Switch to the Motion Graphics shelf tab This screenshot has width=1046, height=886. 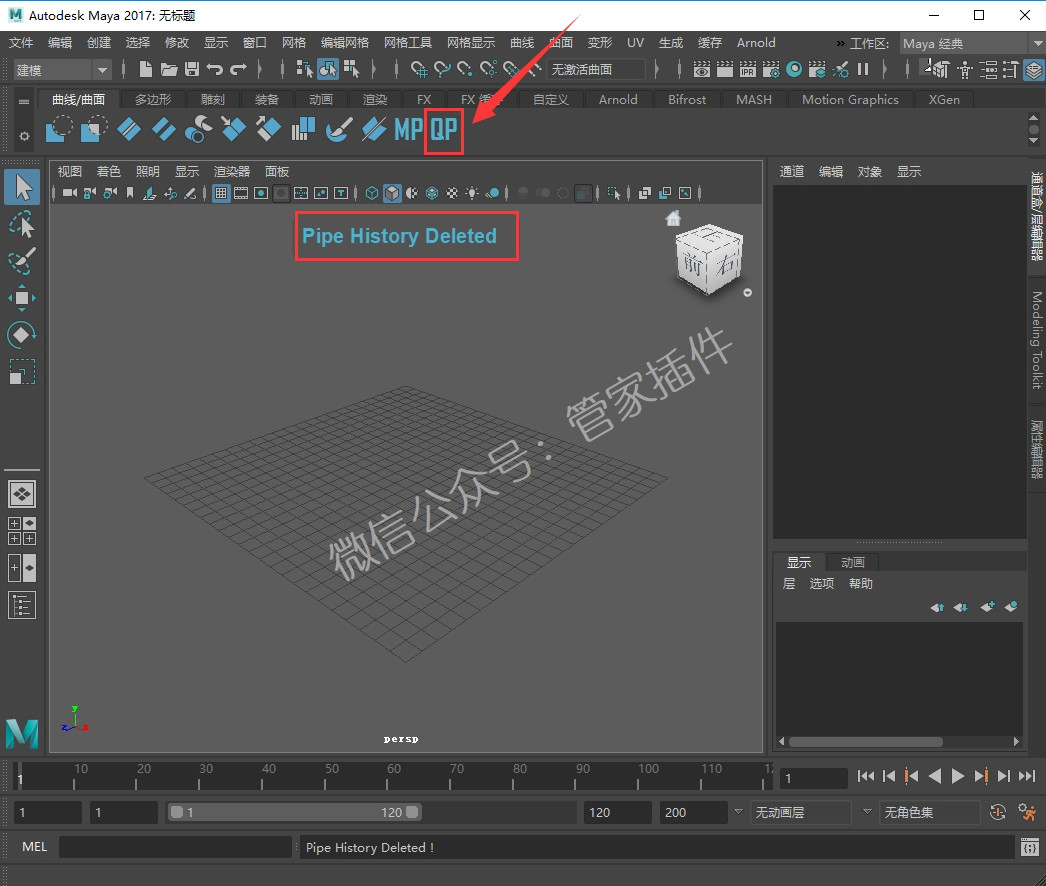point(850,99)
